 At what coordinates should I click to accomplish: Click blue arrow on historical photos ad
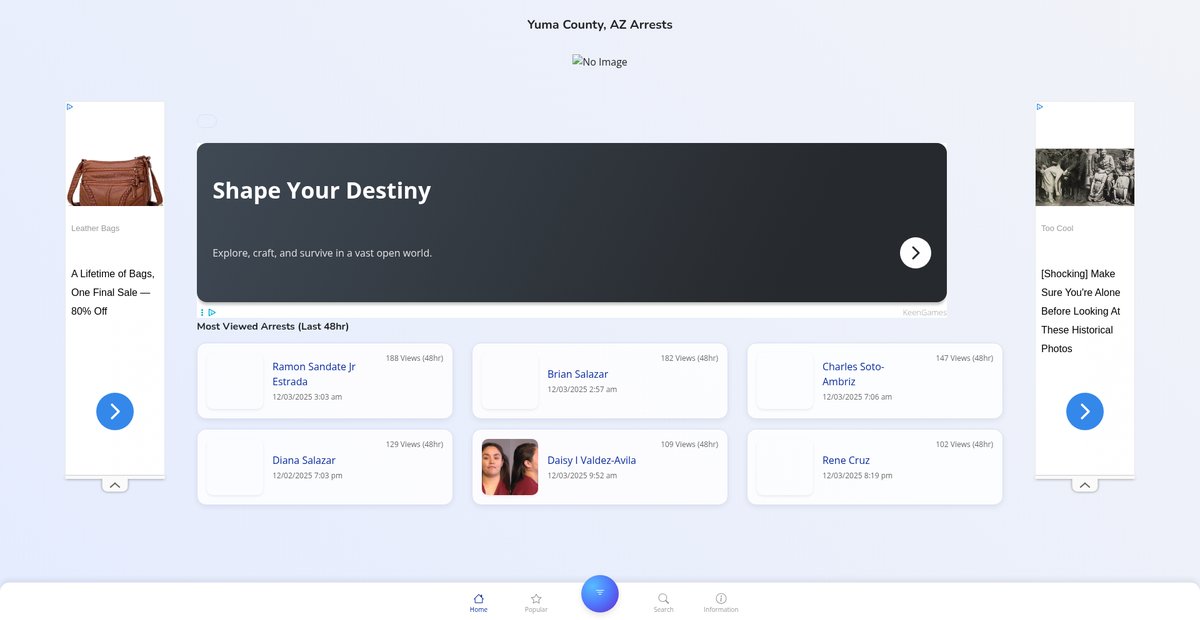pyautogui.click(x=1085, y=411)
